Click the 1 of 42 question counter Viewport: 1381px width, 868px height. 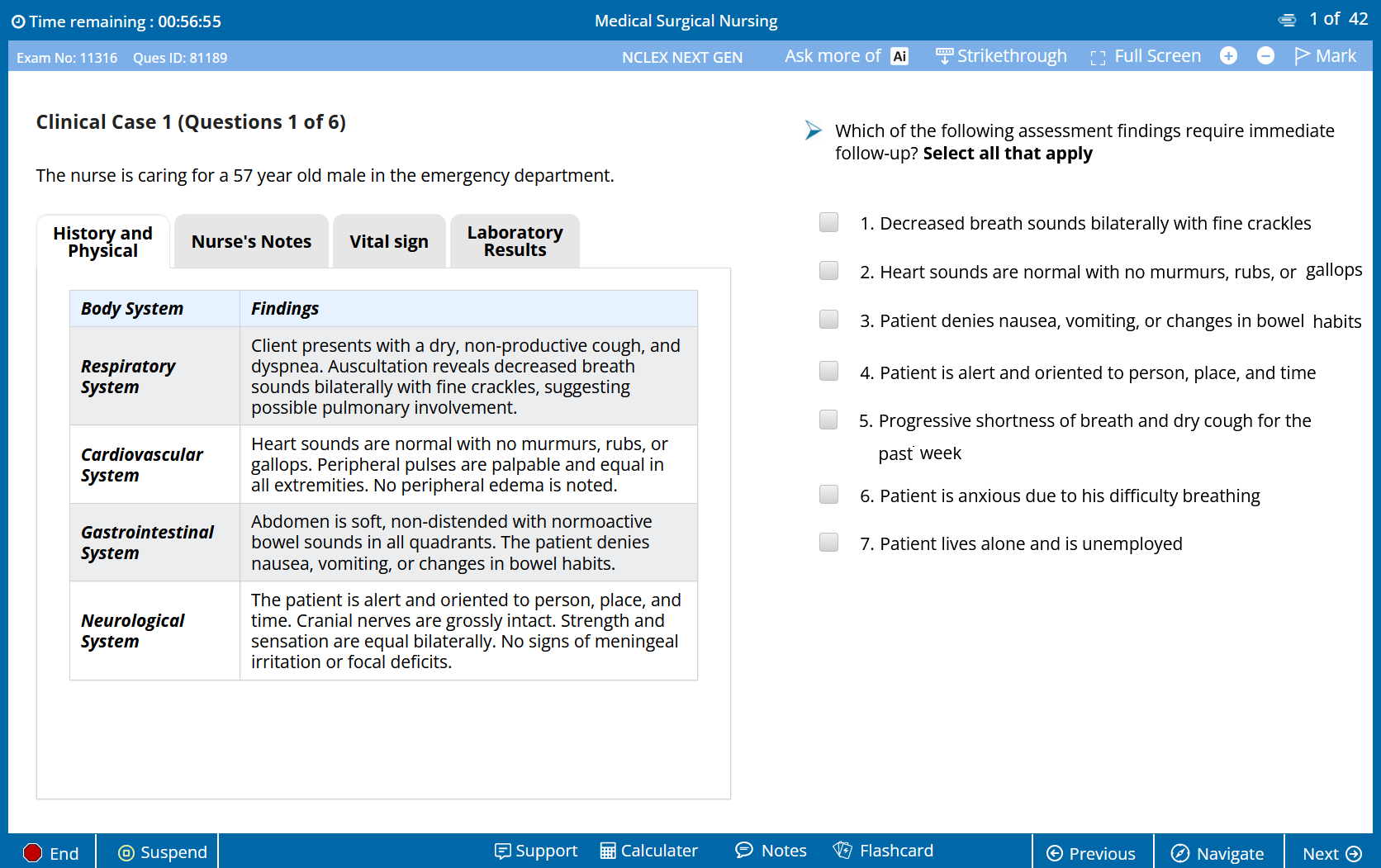[x=1339, y=19]
